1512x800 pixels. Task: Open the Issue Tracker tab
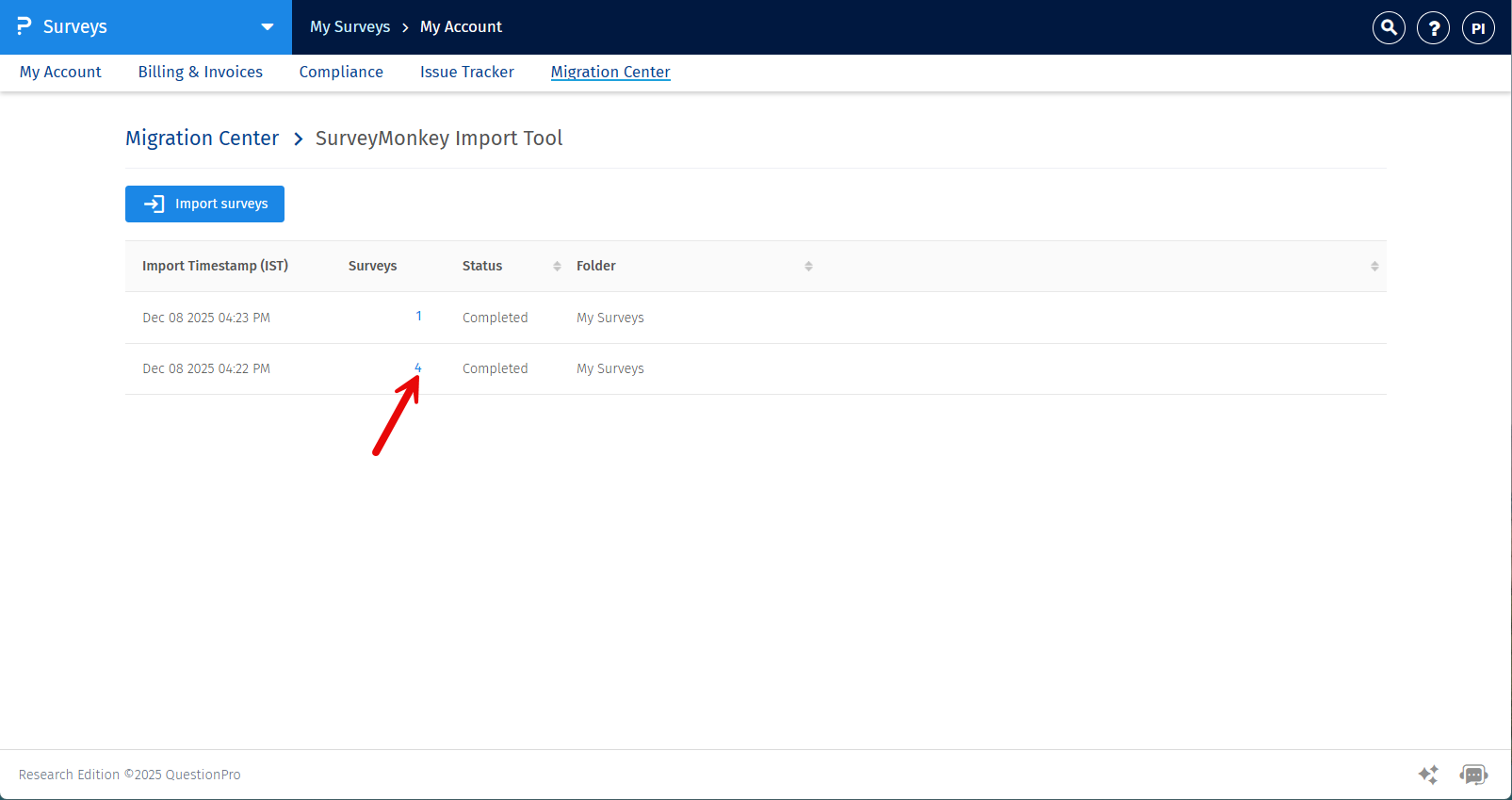tap(467, 72)
